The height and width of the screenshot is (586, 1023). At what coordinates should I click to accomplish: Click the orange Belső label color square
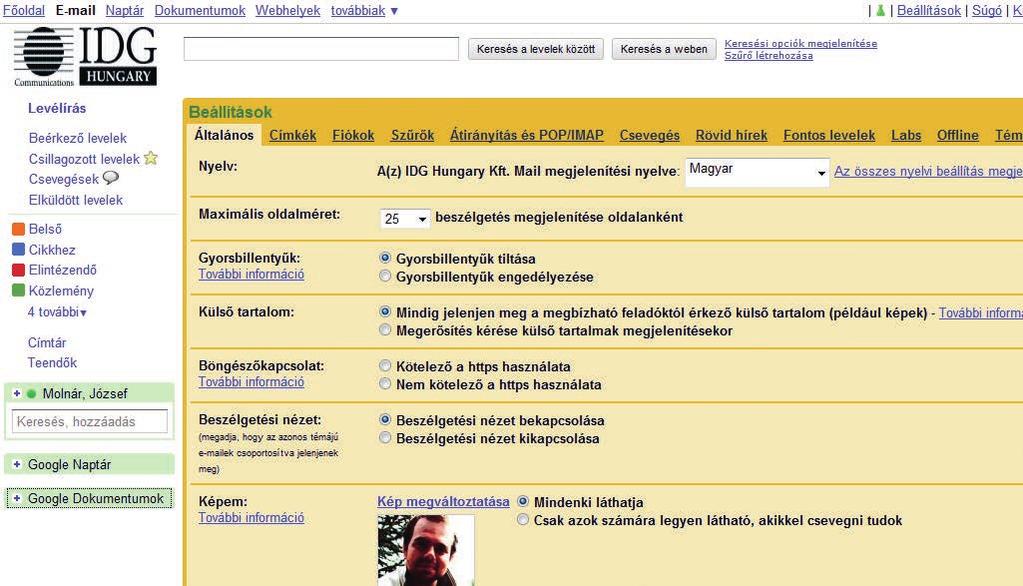tap(18, 229)
